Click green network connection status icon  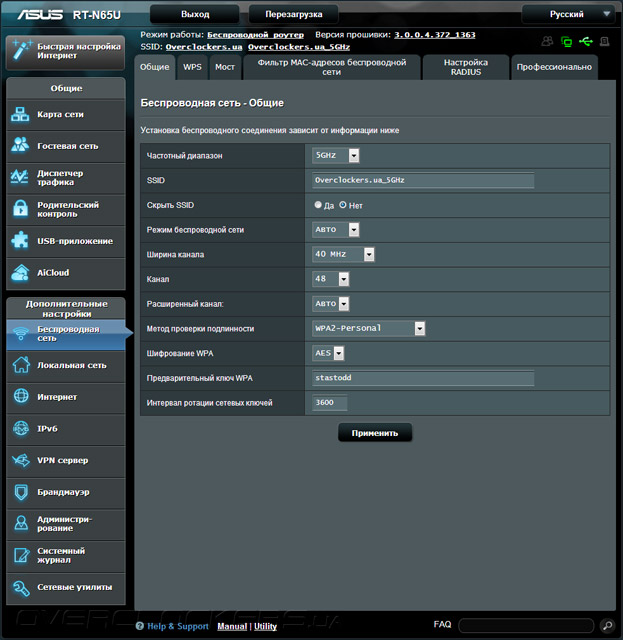(x=566, y=42)
